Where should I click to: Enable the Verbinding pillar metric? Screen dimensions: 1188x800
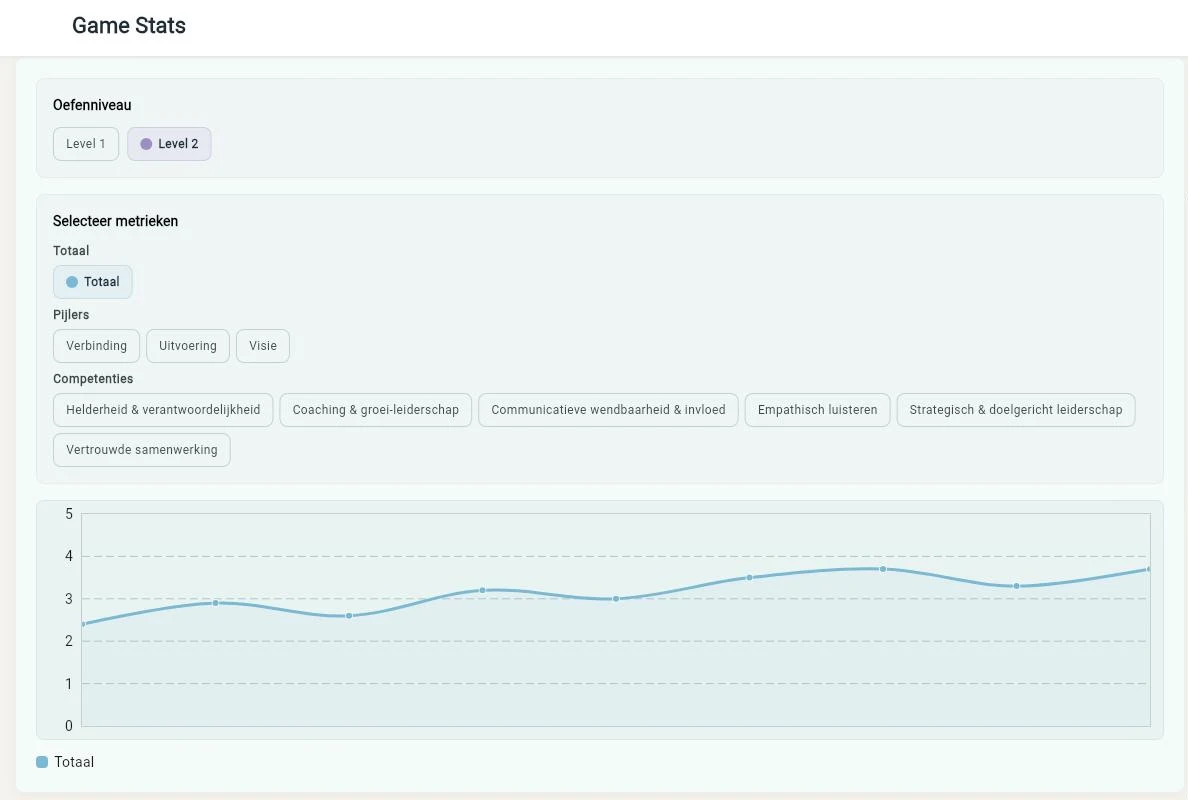click(96, 346)
